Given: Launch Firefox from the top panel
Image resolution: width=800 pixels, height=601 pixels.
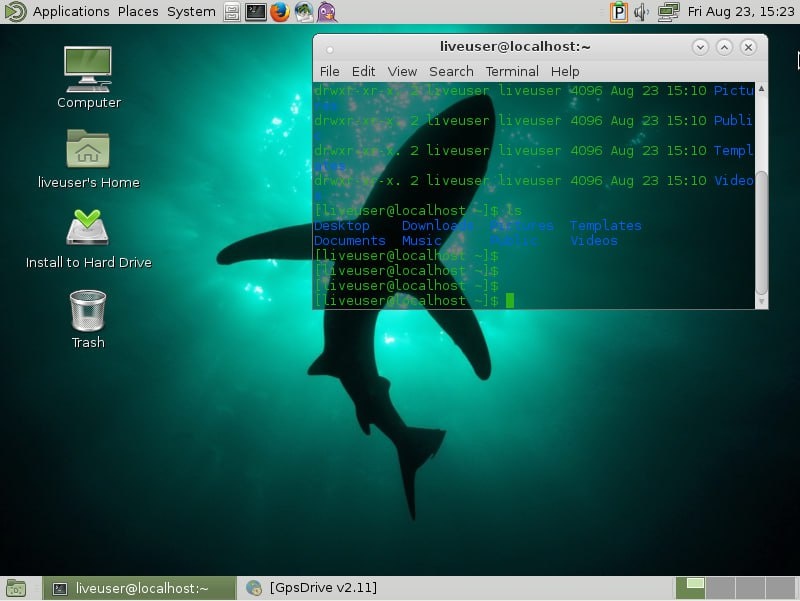Looking at the screenshot, I should tap(280, 12).
